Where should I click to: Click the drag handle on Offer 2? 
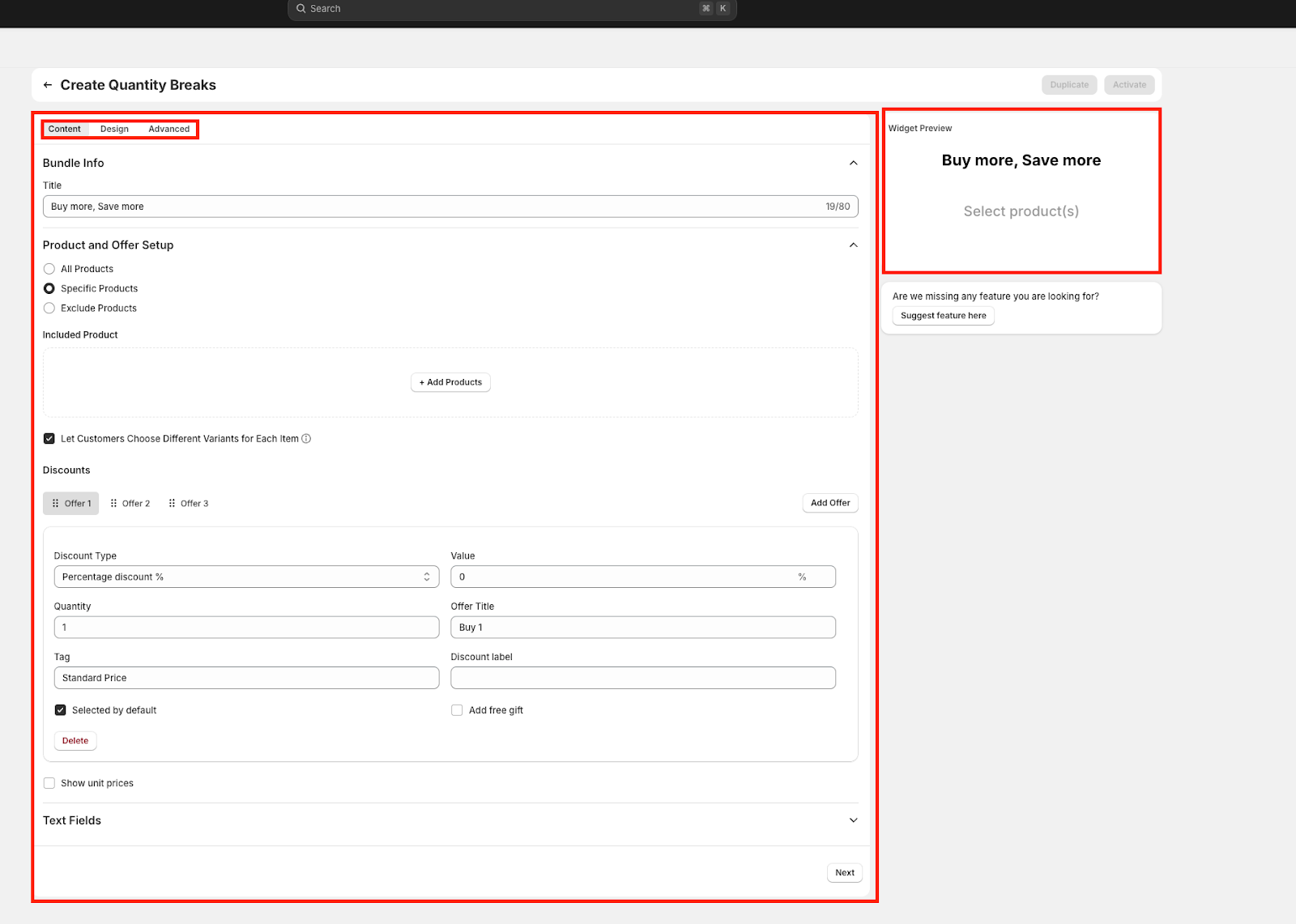tap(113, 504)
